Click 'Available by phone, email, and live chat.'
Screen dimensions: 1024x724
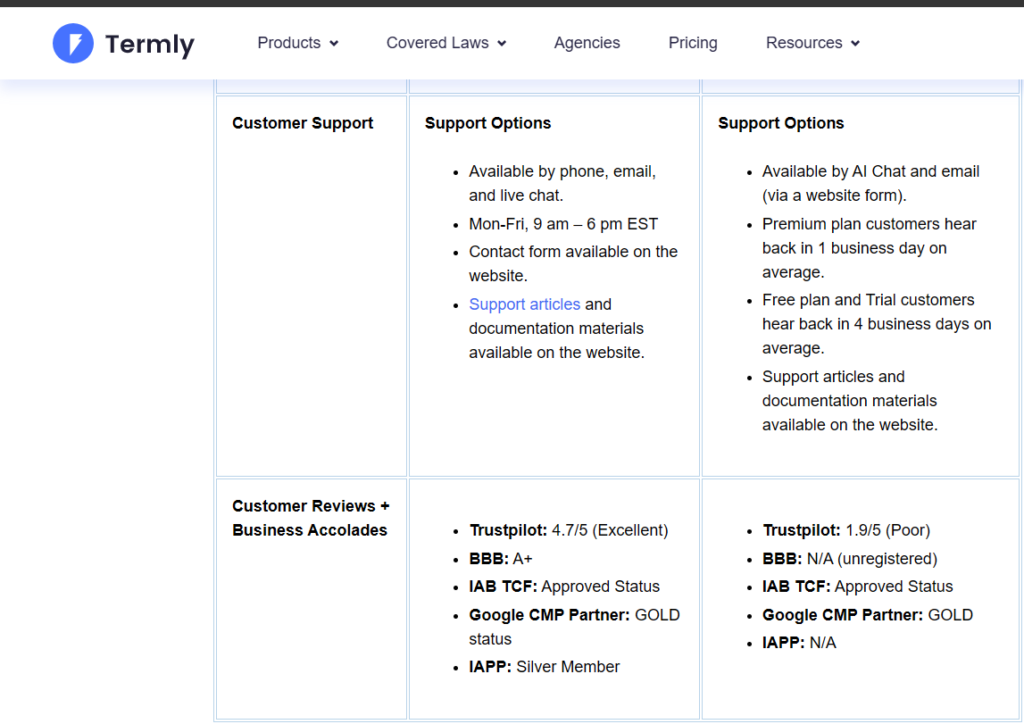click(x=562, y=183)
